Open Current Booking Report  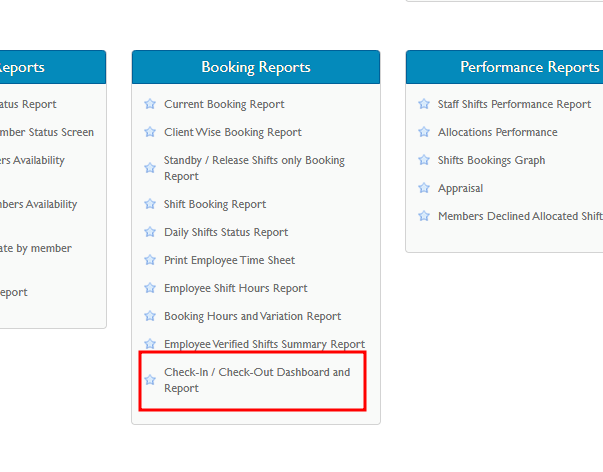(224, 104)
